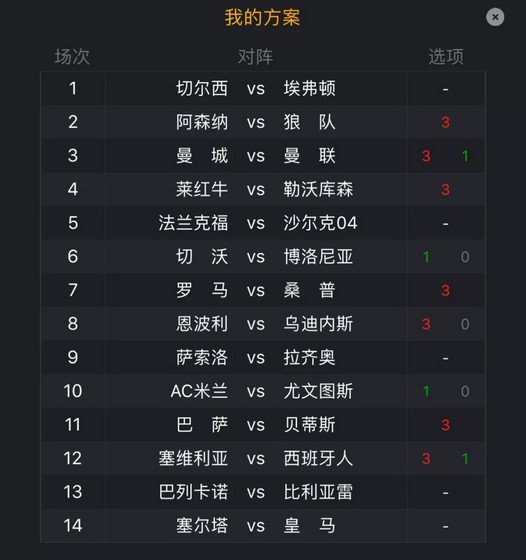Toggle the gray 0 for AC米兰 vs 尤文图斯
The height and width of the screenshot is (560, 526).
[x=465, y=391]
